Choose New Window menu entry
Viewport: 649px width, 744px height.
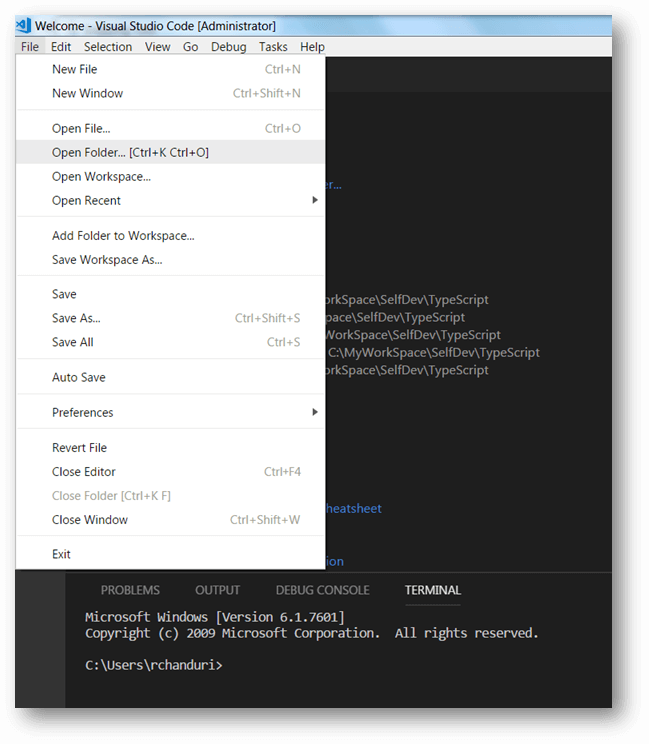click(x=170, y=93)
